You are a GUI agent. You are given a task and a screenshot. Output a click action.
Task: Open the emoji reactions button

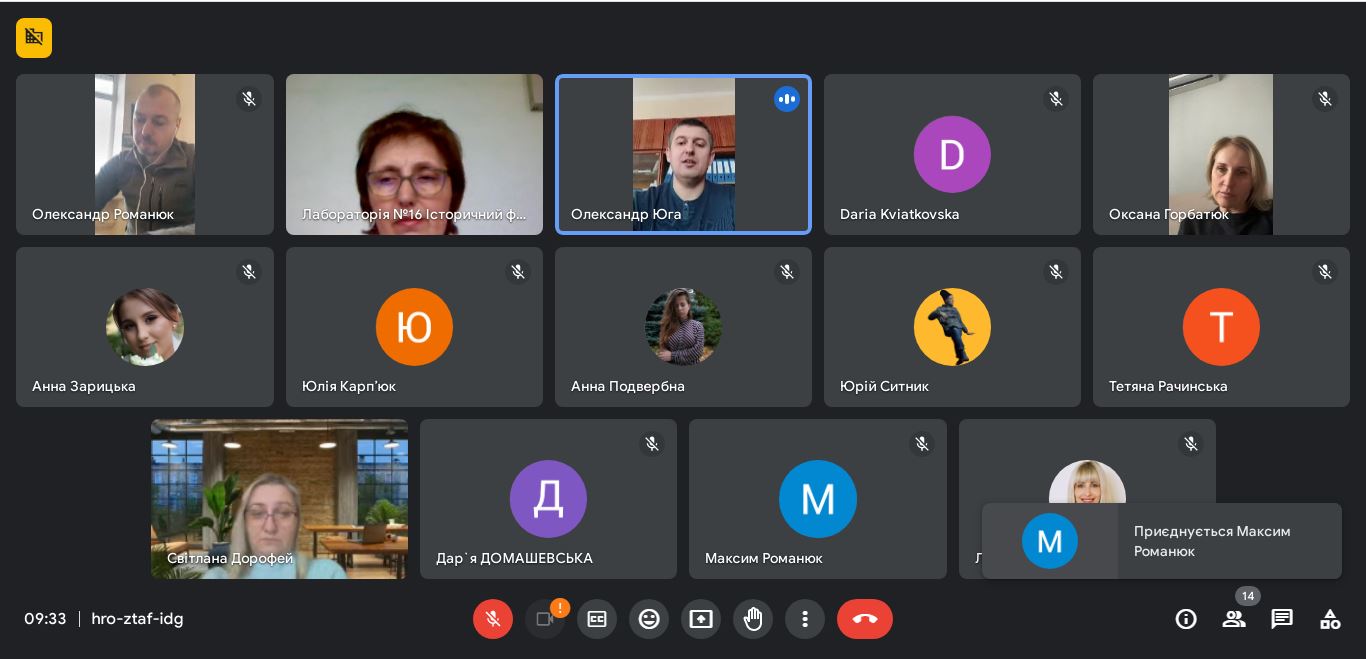(x=649, y=619)
